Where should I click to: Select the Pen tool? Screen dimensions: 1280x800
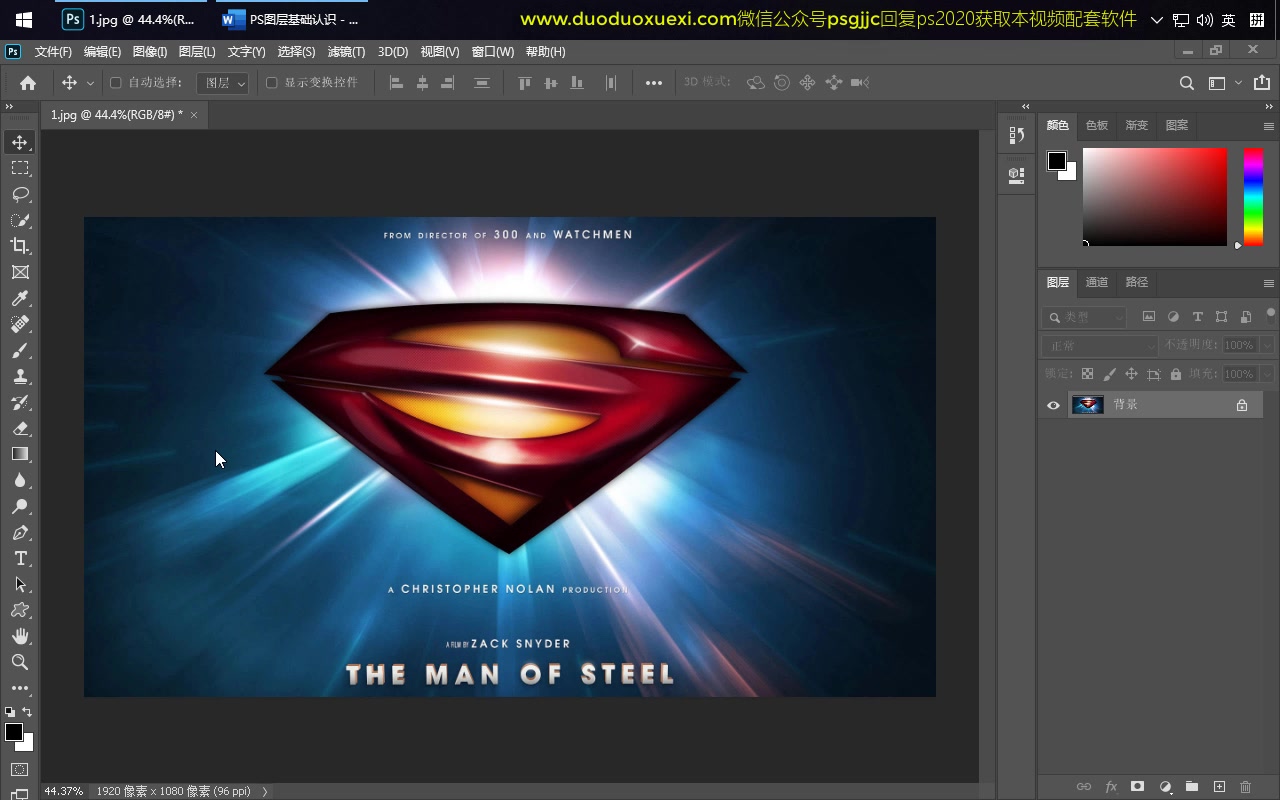pos(20,532)
